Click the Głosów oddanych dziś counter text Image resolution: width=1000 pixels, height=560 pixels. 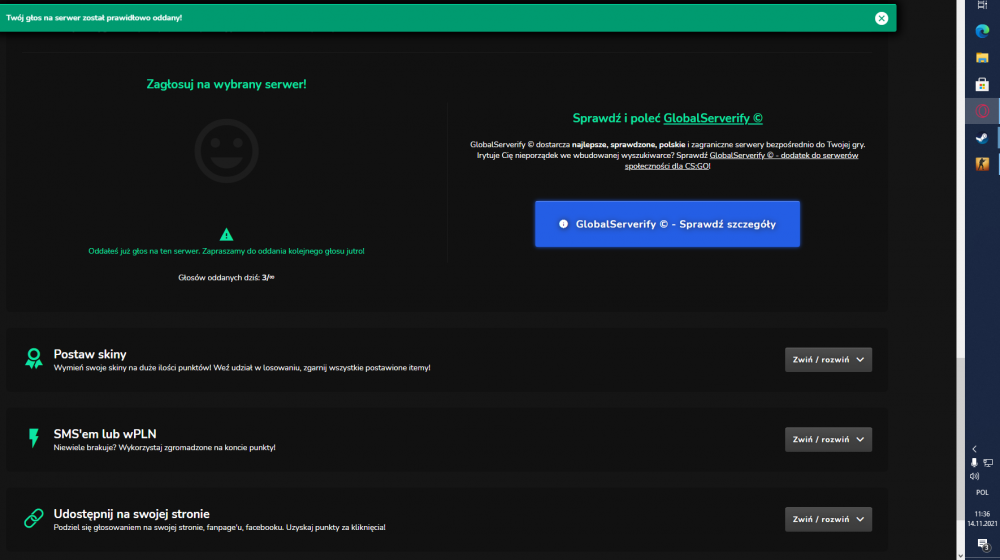click(x=226, y=277)
